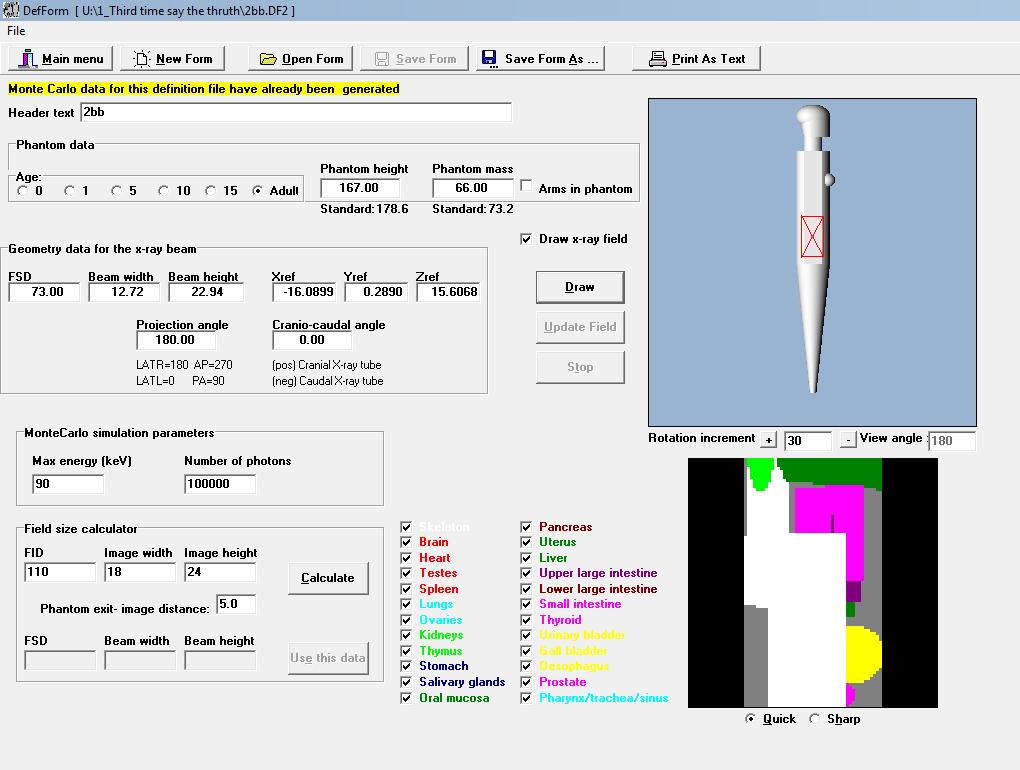Select age 0 radio button

(23, 191)
